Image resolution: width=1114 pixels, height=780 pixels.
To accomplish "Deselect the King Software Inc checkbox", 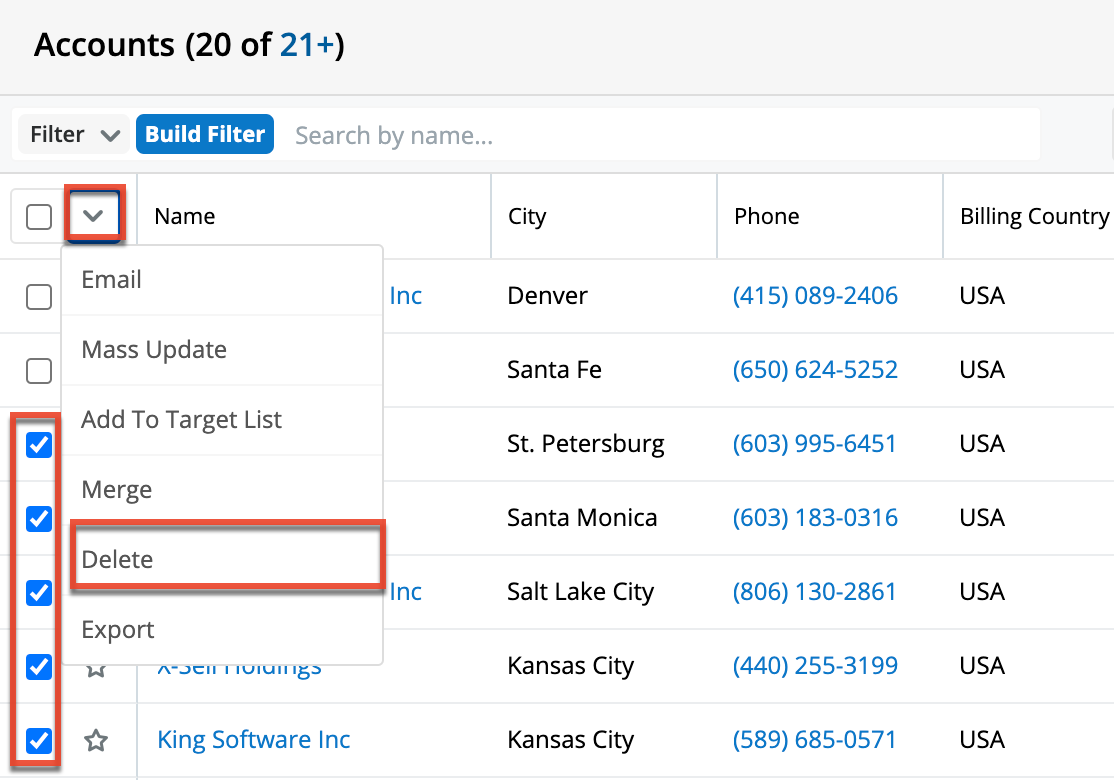I will [39, 741].
